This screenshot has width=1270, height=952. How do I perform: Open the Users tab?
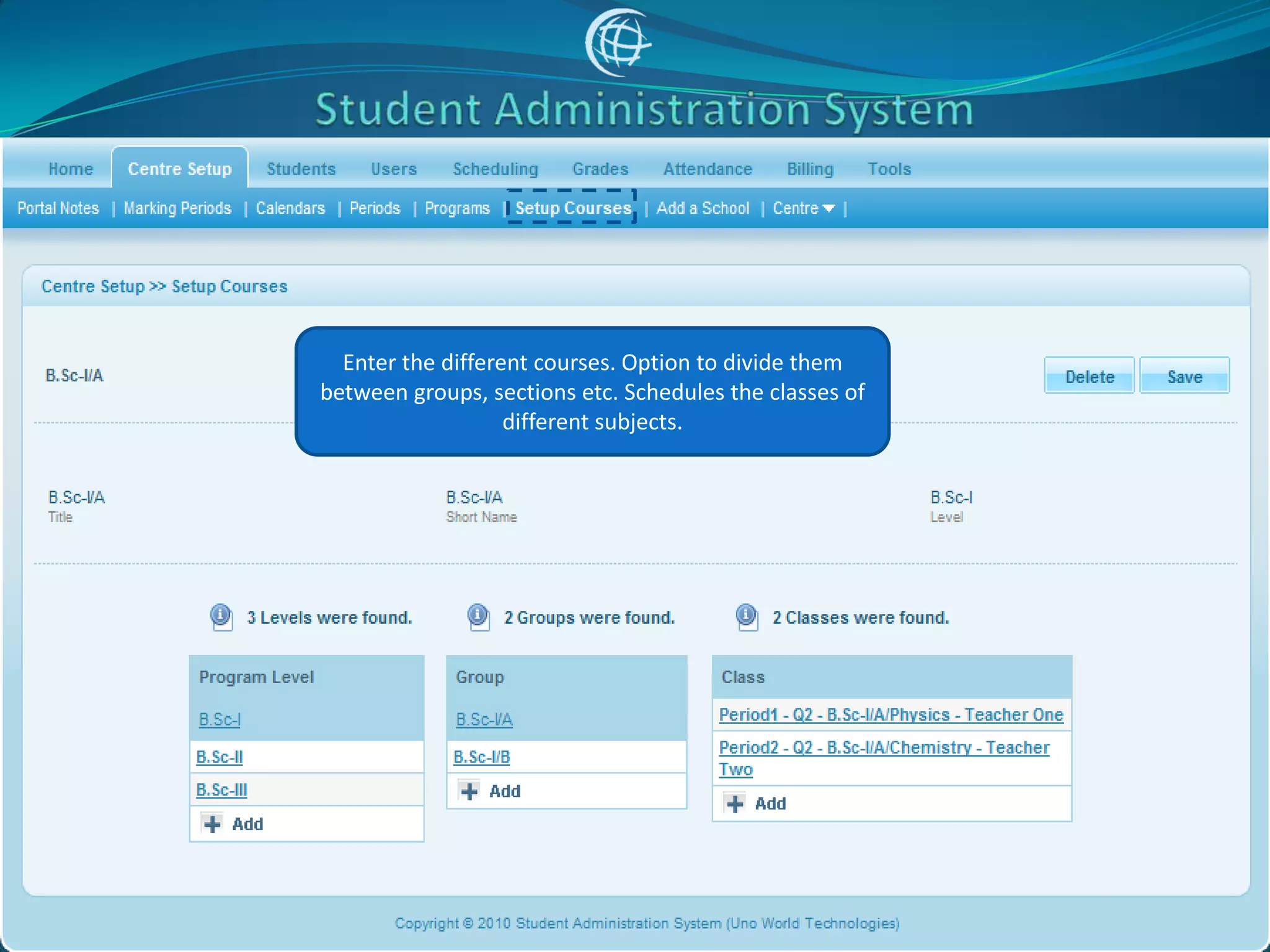coord(394,169)
